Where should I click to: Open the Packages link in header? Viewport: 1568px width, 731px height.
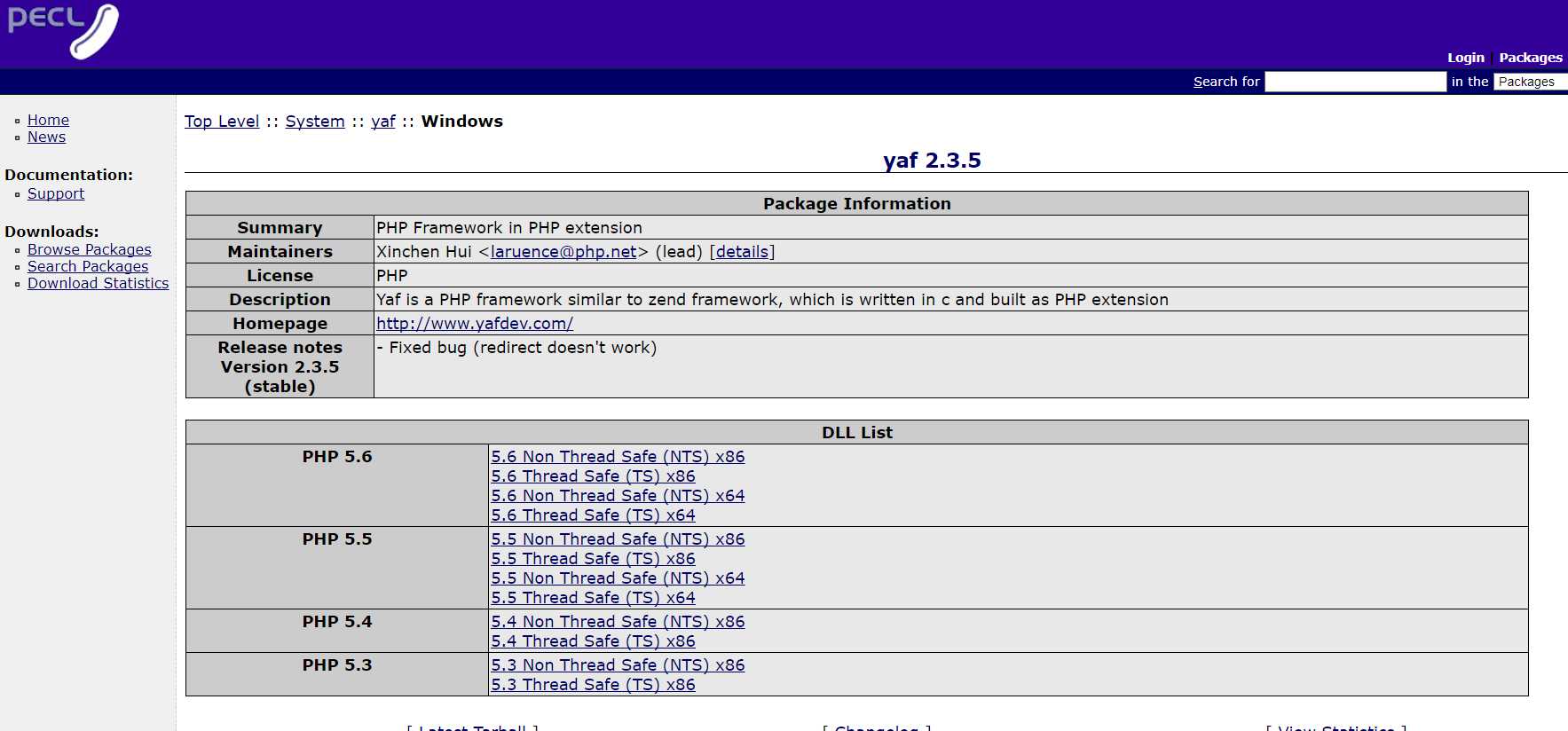tap(1531, 58)
